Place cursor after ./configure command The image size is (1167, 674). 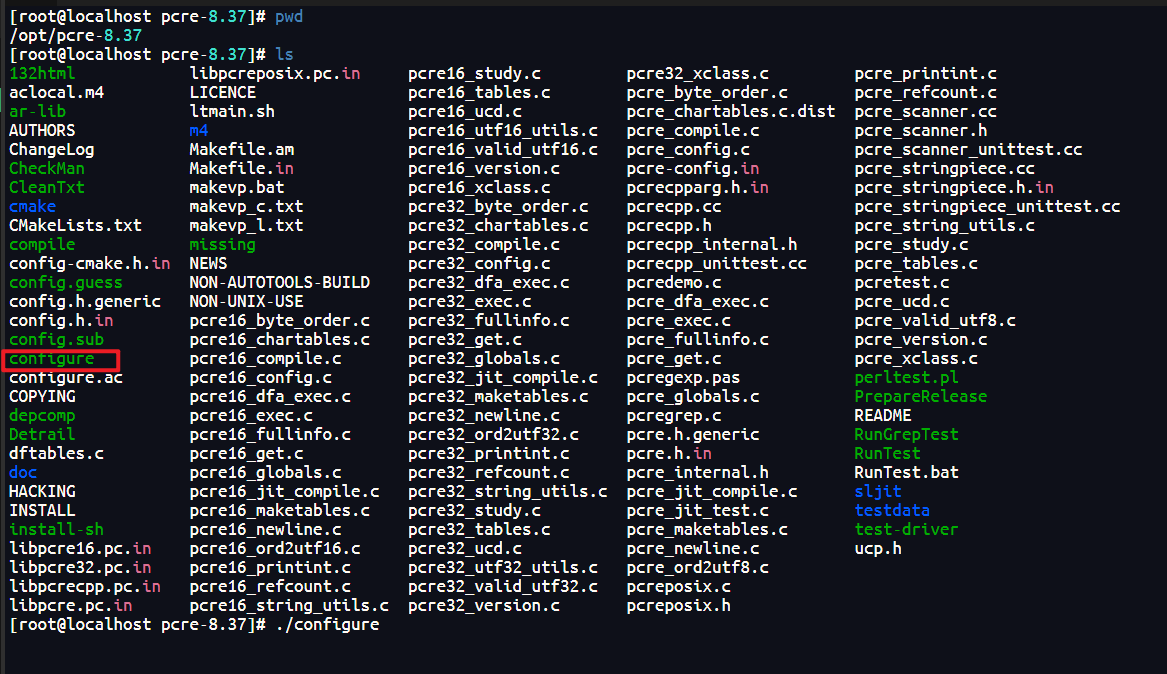[380, 625]
